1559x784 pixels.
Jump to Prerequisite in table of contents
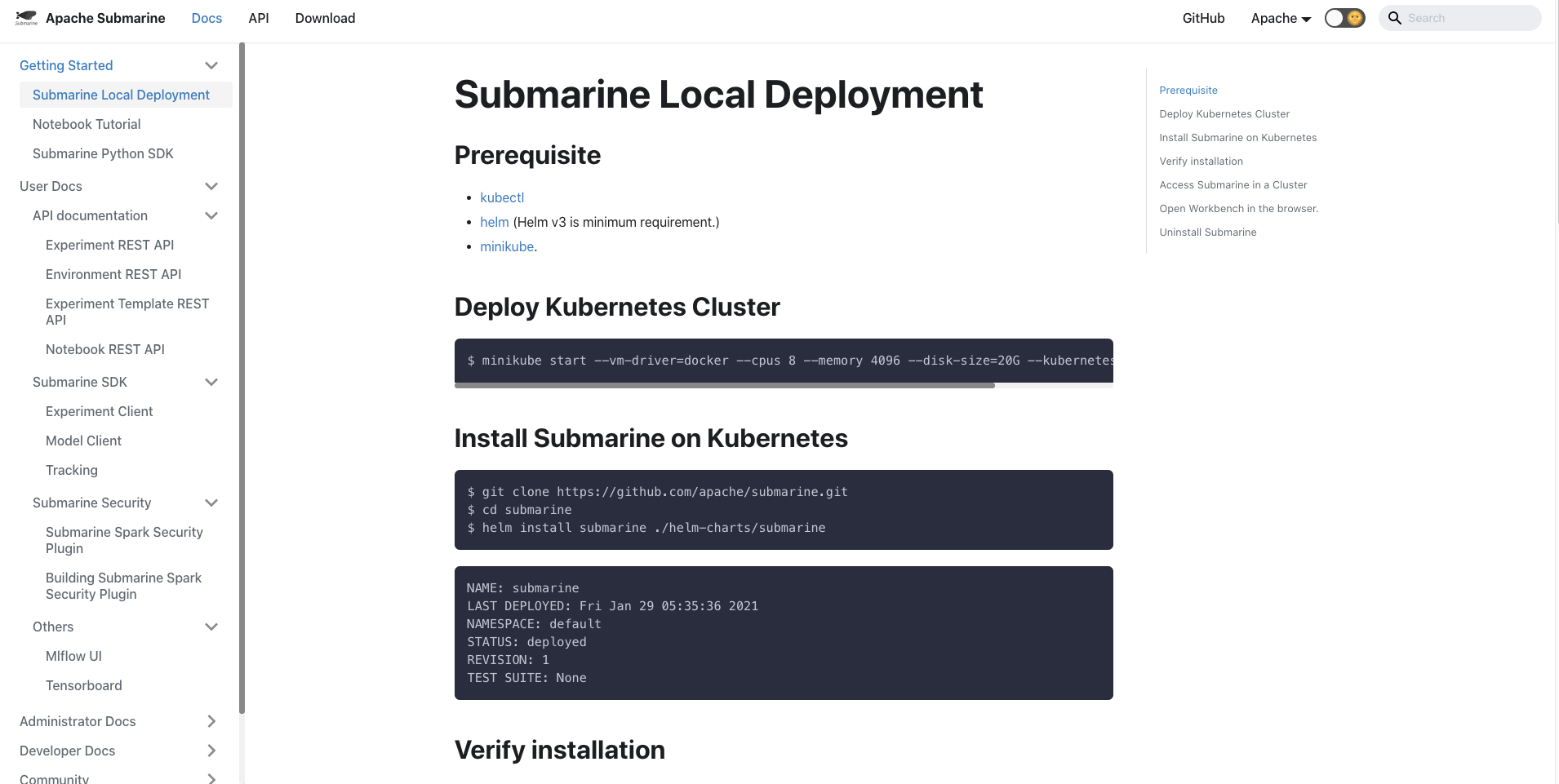[1188, 91]
